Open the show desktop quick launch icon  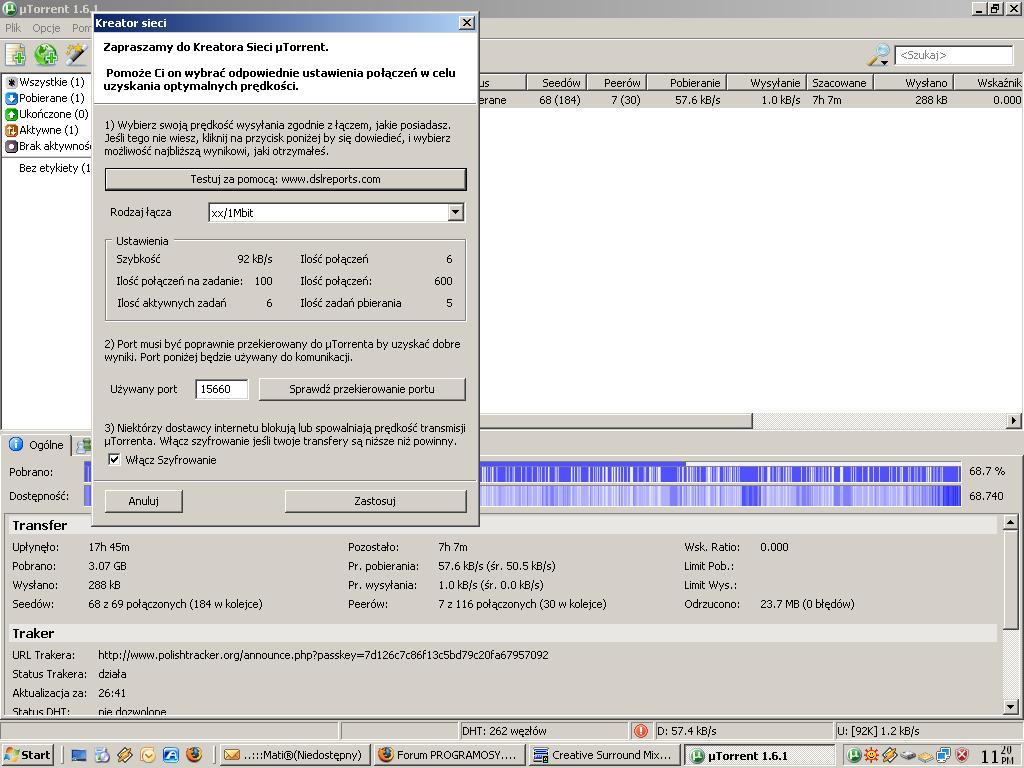pos(79,755)
